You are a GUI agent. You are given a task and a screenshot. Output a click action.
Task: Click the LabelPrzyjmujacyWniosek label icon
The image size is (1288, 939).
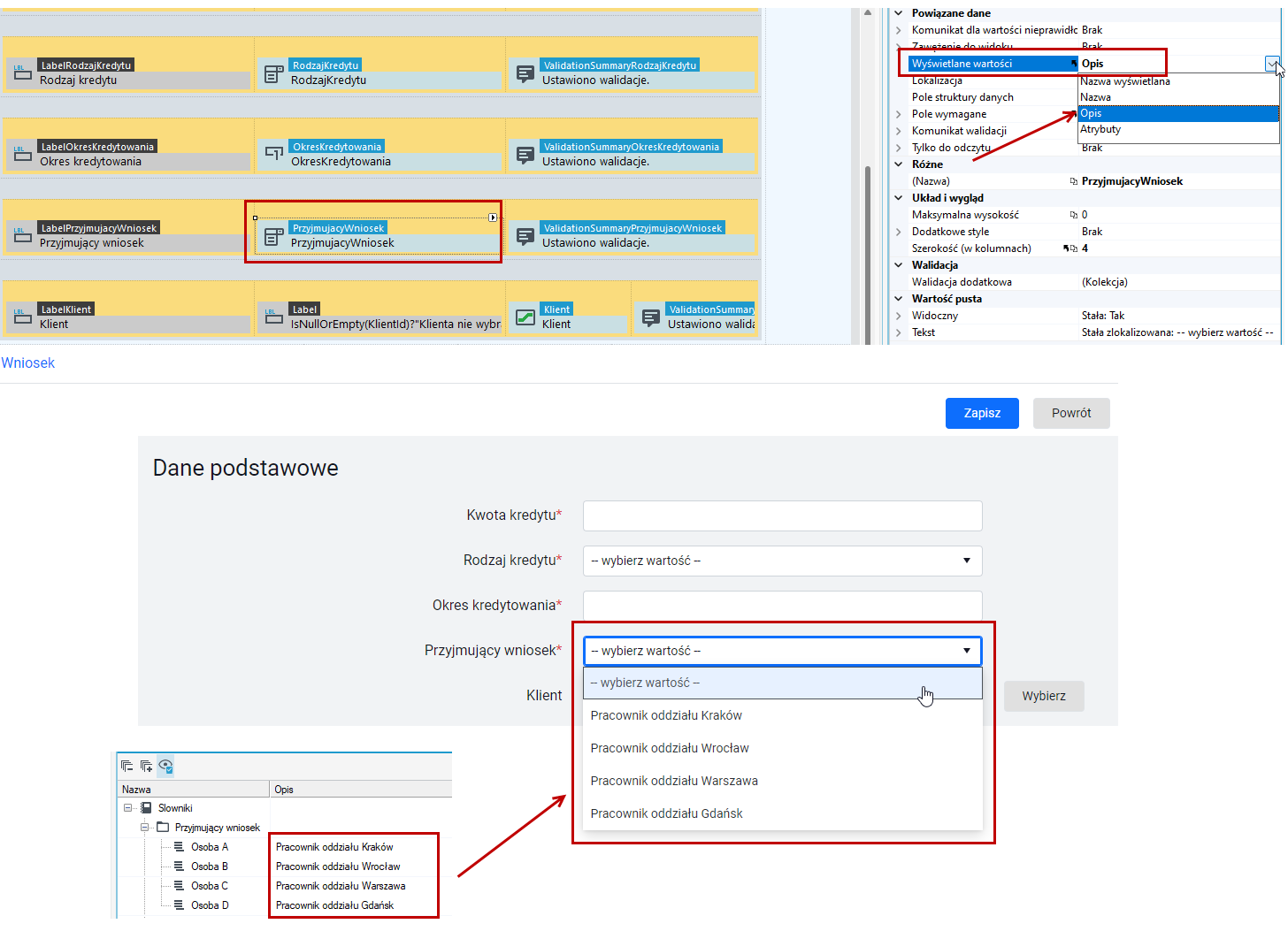click(23, 236)
